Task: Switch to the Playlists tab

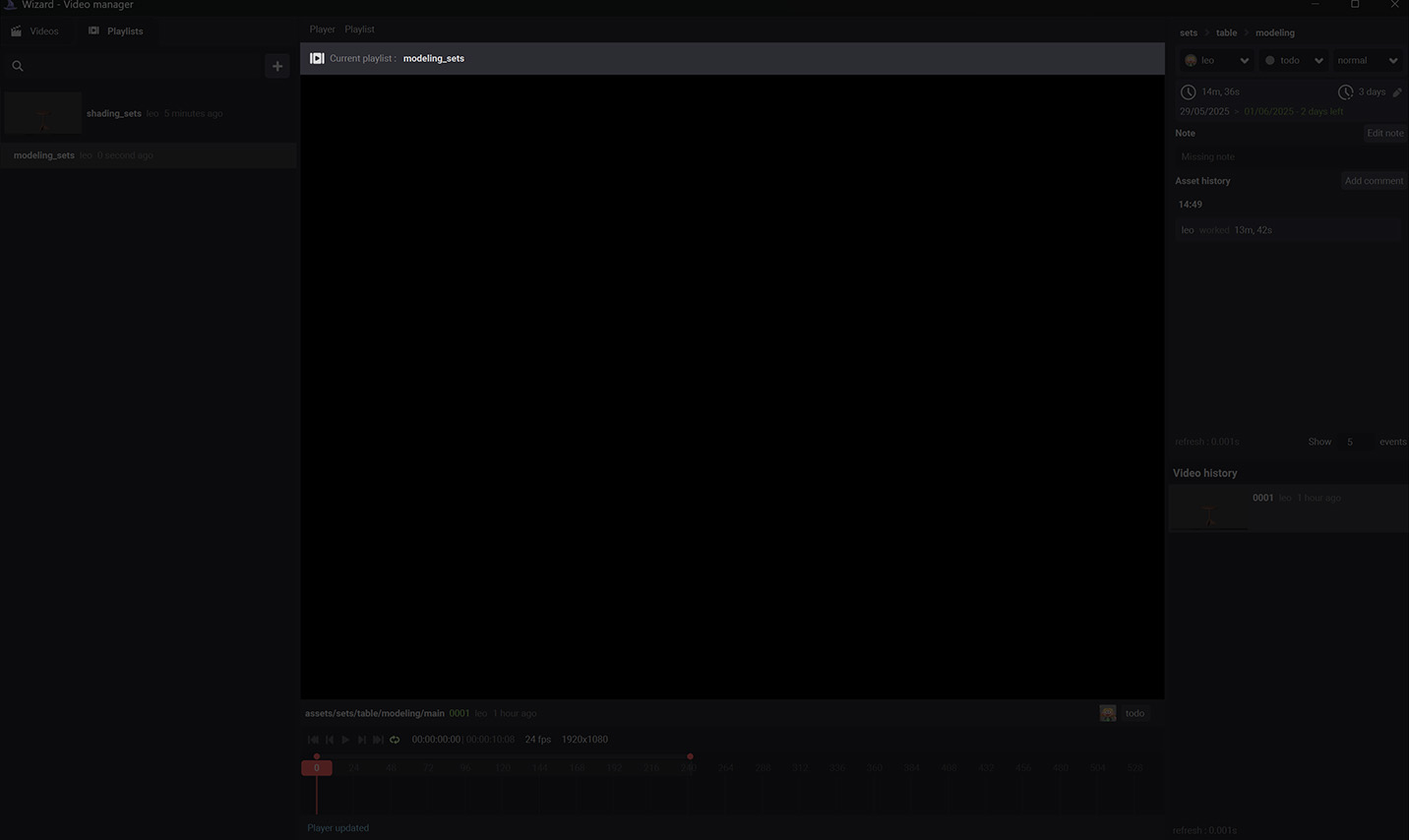Action: [115, 31]
